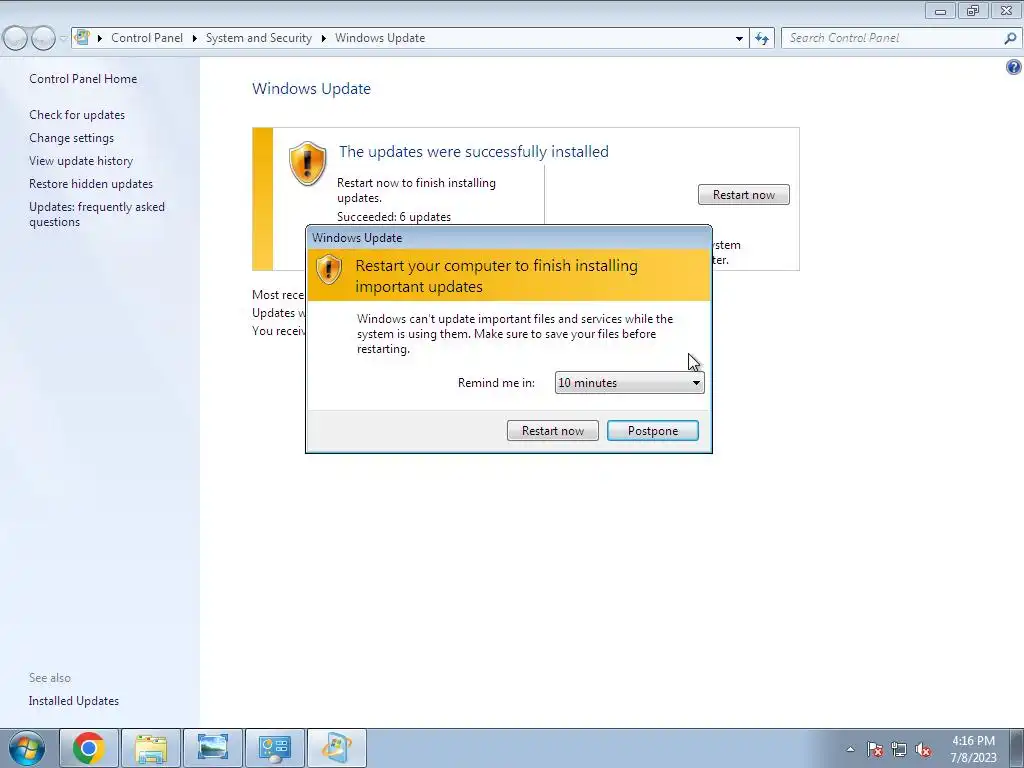Image resolution: width=1024 pixels, height=768 pixels.
Task: Expand the address bar history dropdown
Action: tap(739, 39)
